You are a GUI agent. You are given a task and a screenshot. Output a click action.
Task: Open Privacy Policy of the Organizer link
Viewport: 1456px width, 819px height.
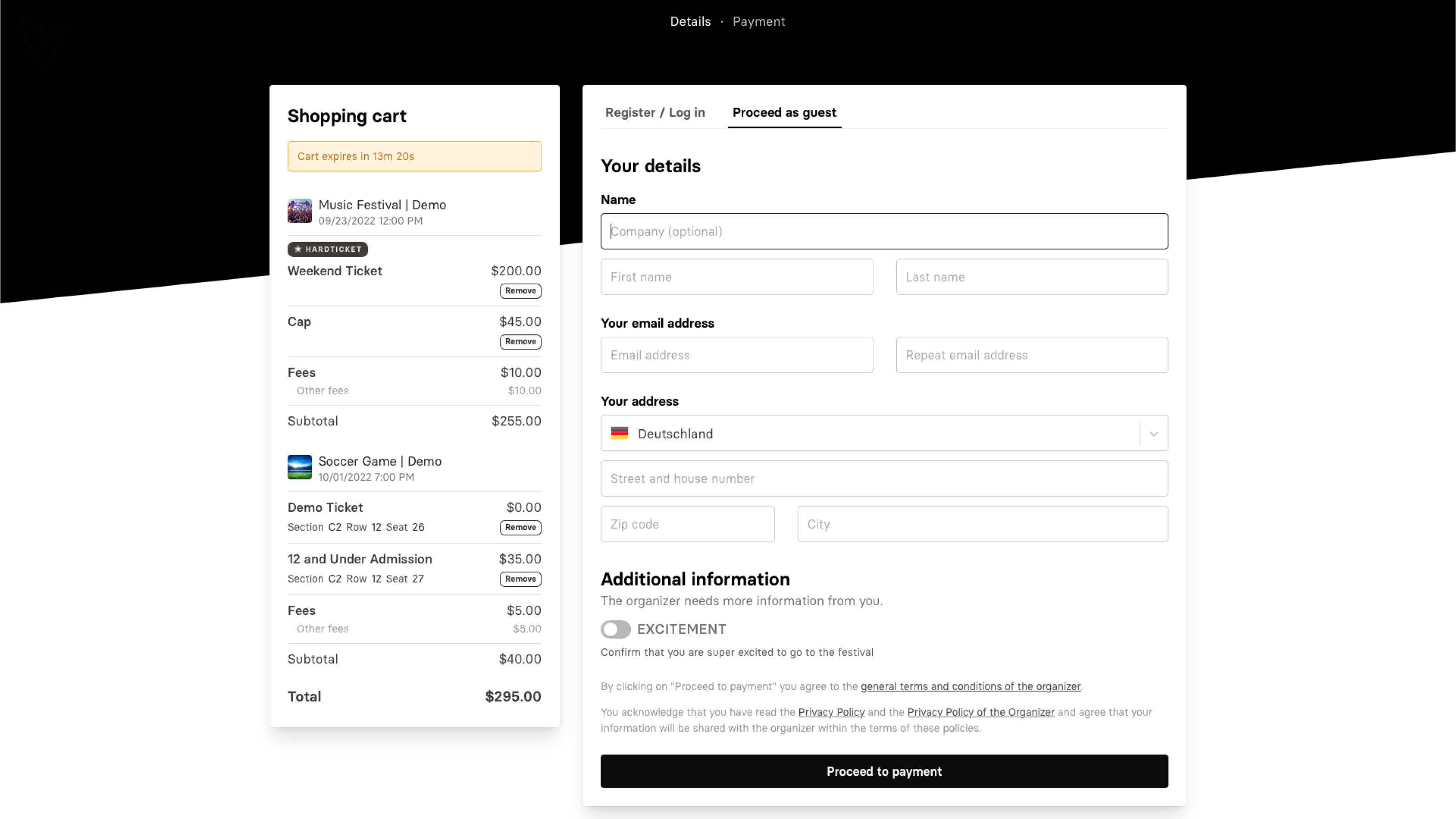[x=980, y=712]
